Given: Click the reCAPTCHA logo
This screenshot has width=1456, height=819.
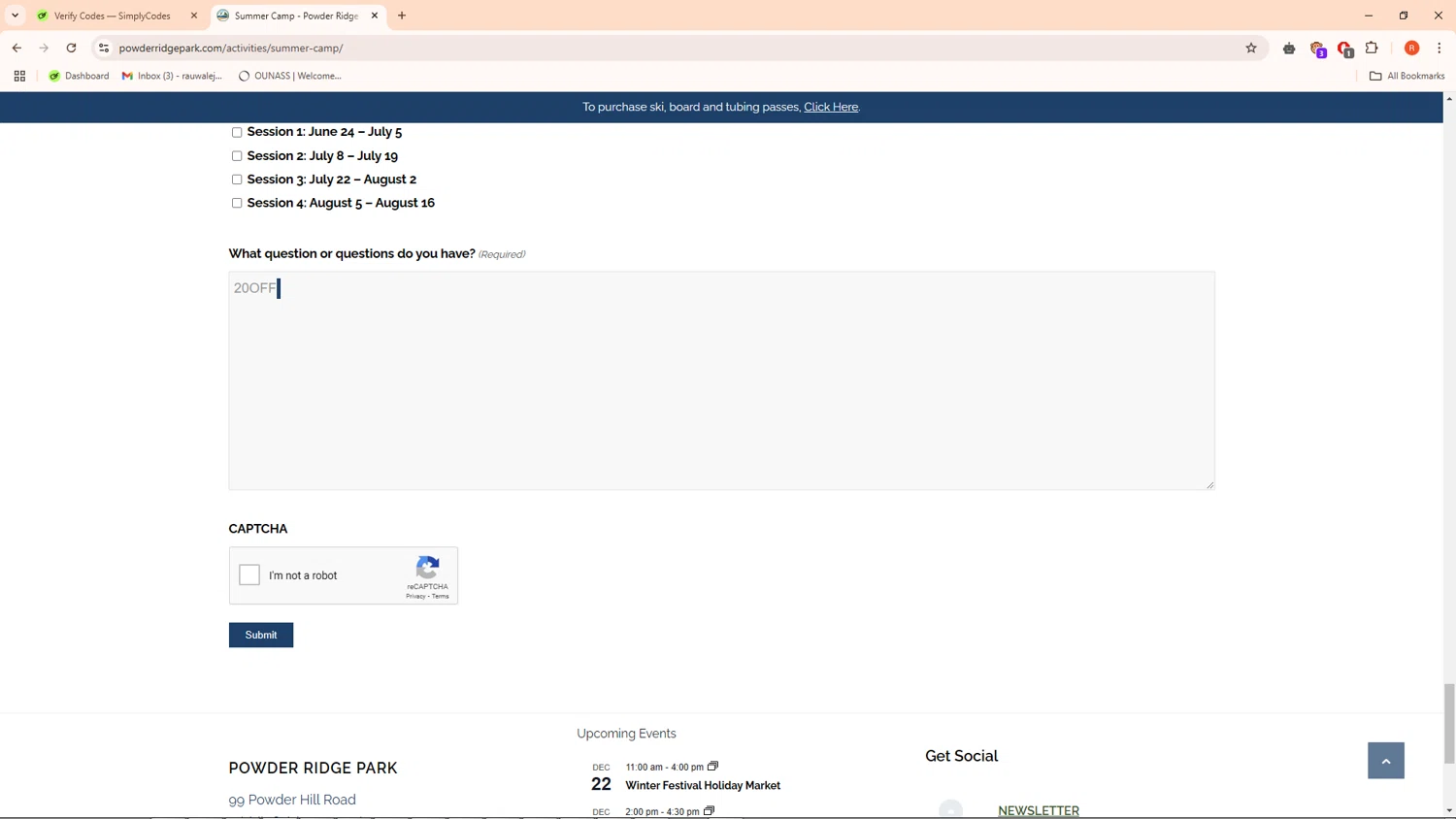Looking at the screenshot, I should coord(427,568).
